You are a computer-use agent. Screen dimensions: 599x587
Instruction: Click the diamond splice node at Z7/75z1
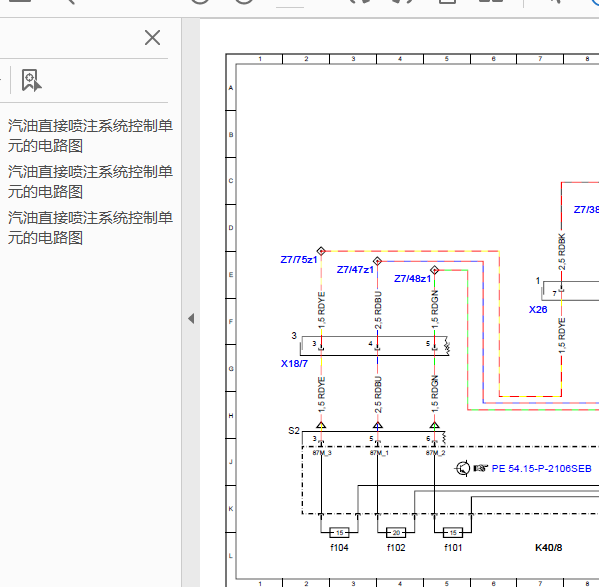[321, 251]
